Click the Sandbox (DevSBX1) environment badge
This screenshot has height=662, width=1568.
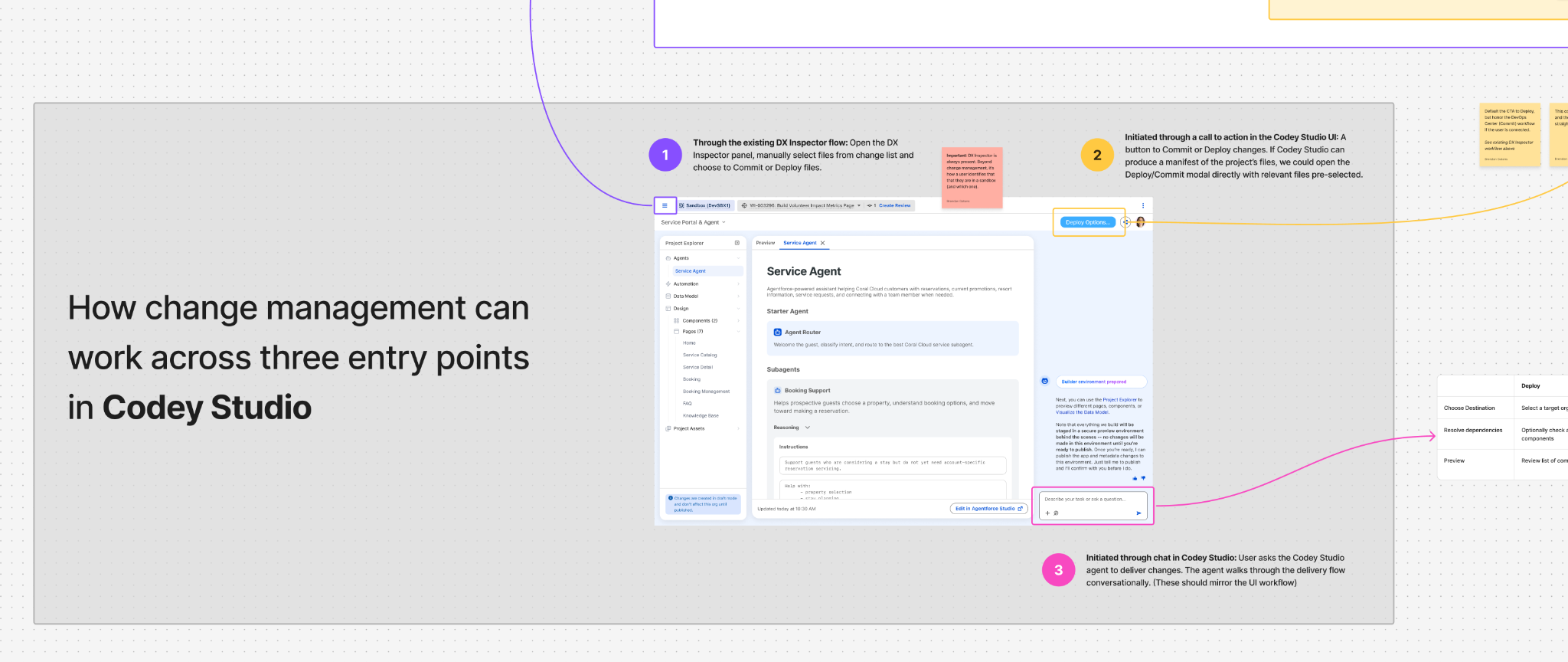coord(705,205)
